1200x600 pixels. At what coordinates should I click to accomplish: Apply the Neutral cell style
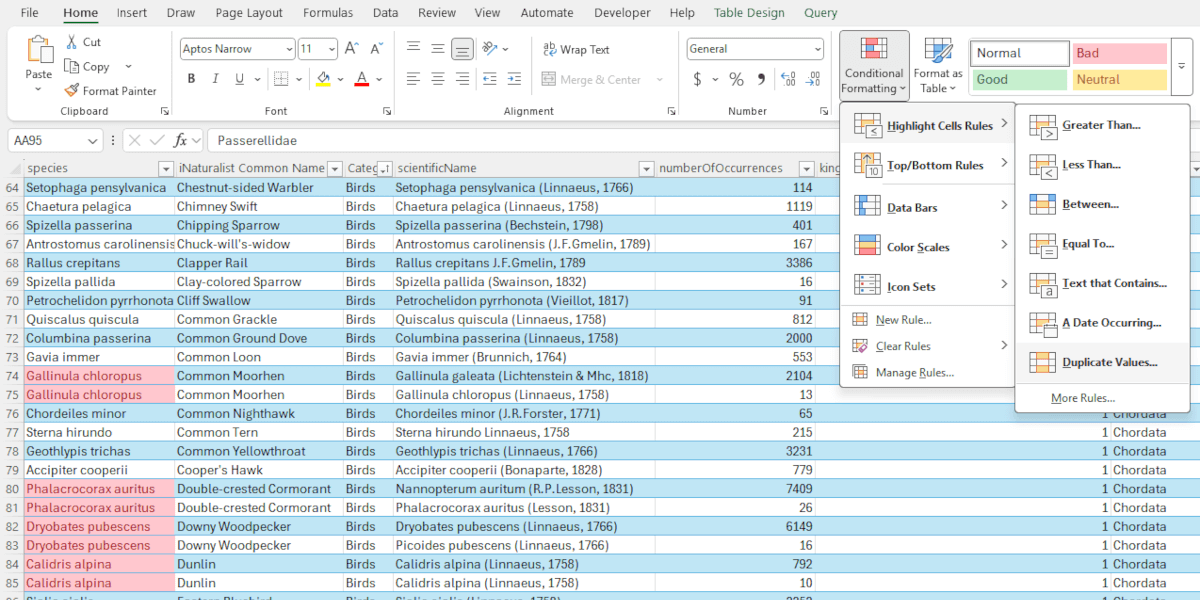(x=1119, y=79)
